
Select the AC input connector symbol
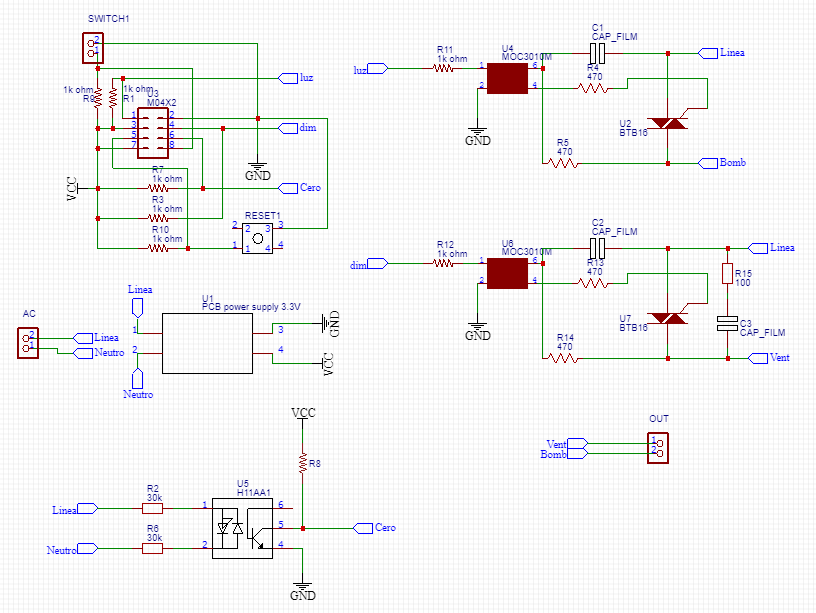(28, 343)
